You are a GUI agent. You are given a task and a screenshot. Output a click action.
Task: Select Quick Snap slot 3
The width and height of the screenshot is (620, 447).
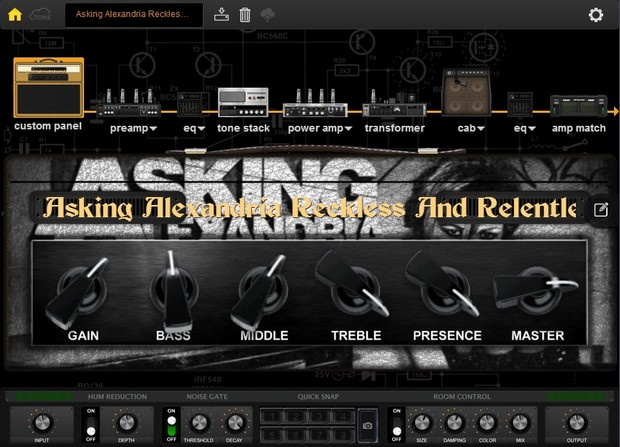tap(320, 417)
